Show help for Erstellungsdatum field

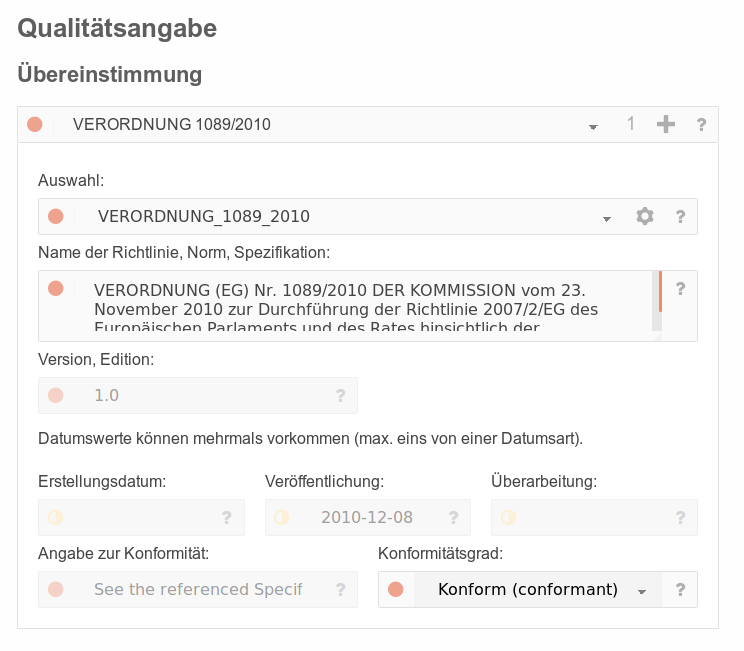(227, 518)
